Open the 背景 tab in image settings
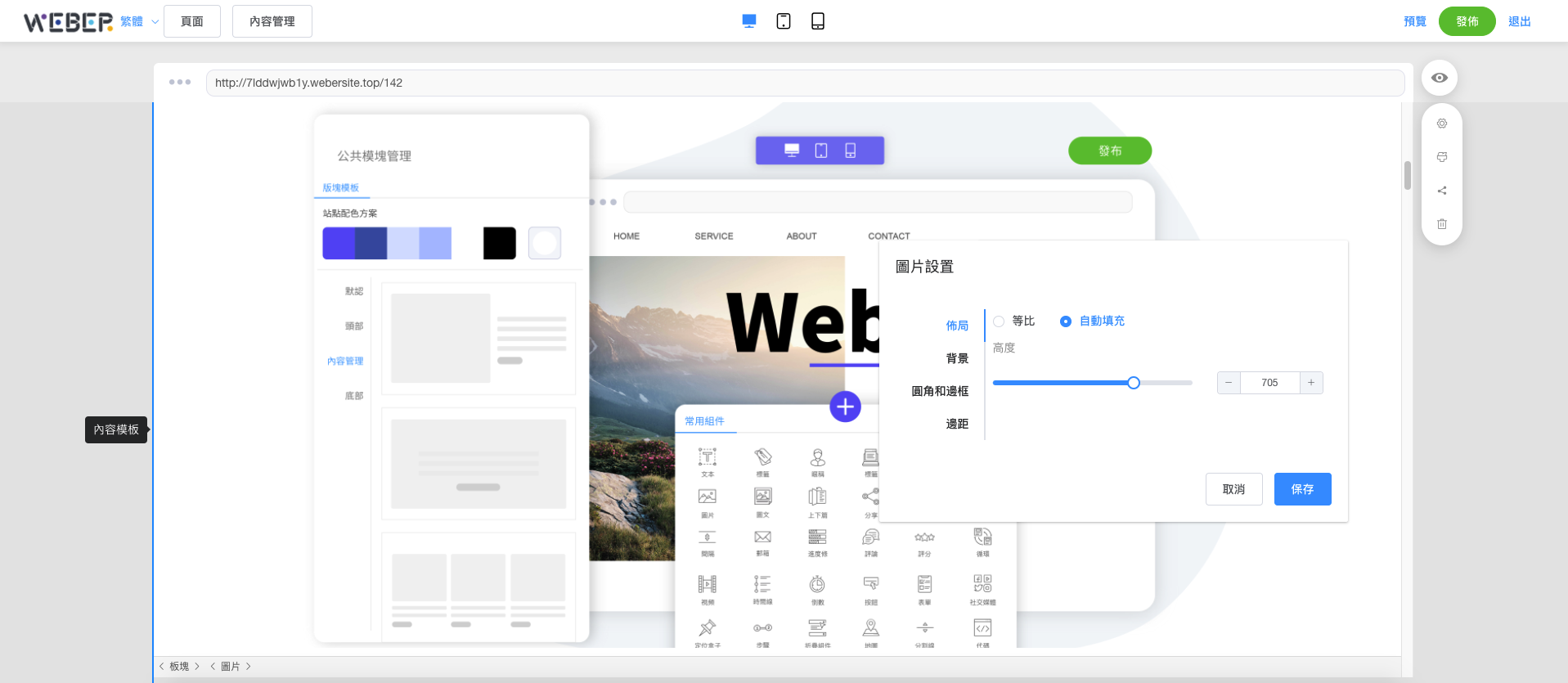1568x683 pixels. pyautogui.click(x=957, y=358)
